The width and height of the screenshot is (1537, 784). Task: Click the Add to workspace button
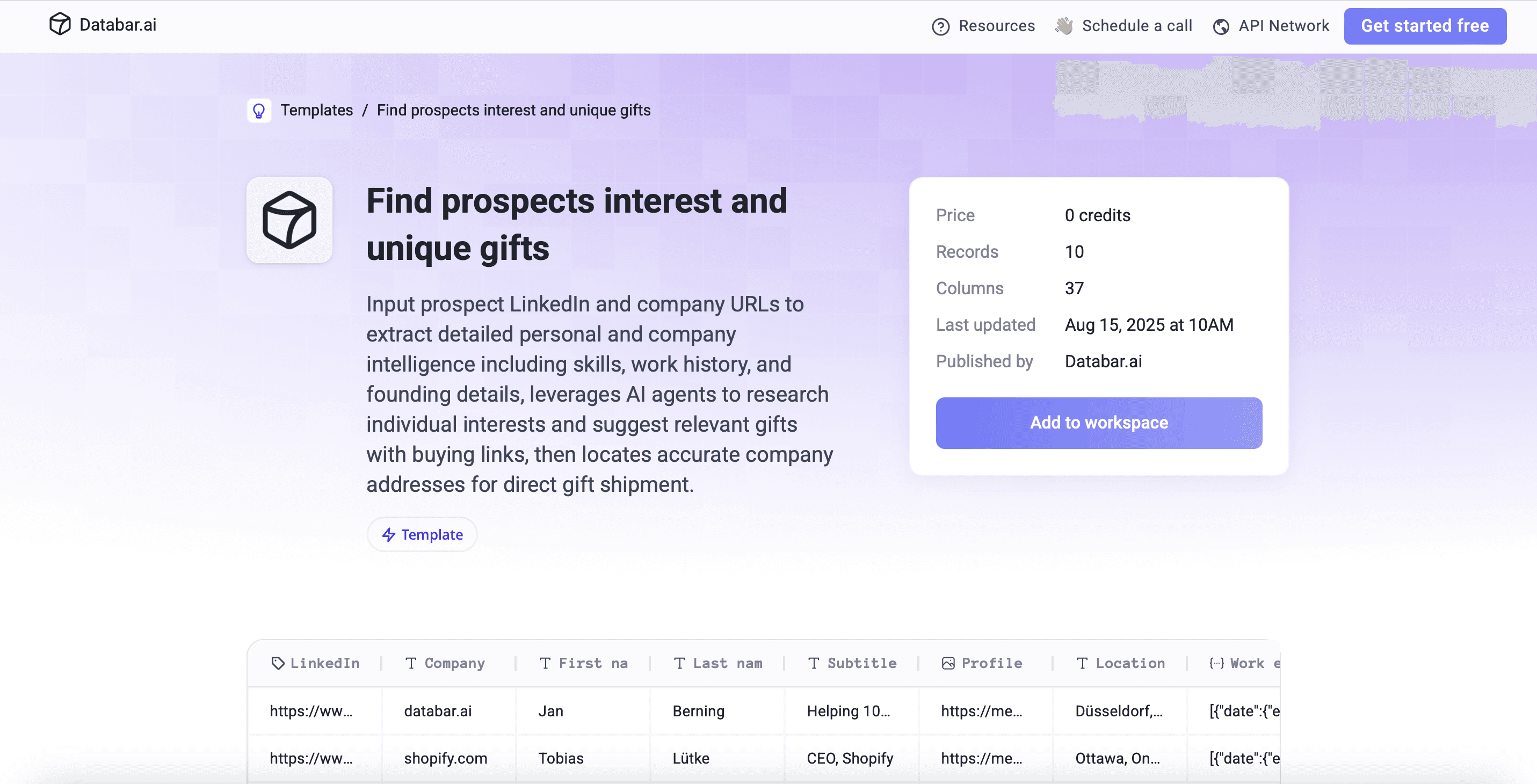(1098, 423)
